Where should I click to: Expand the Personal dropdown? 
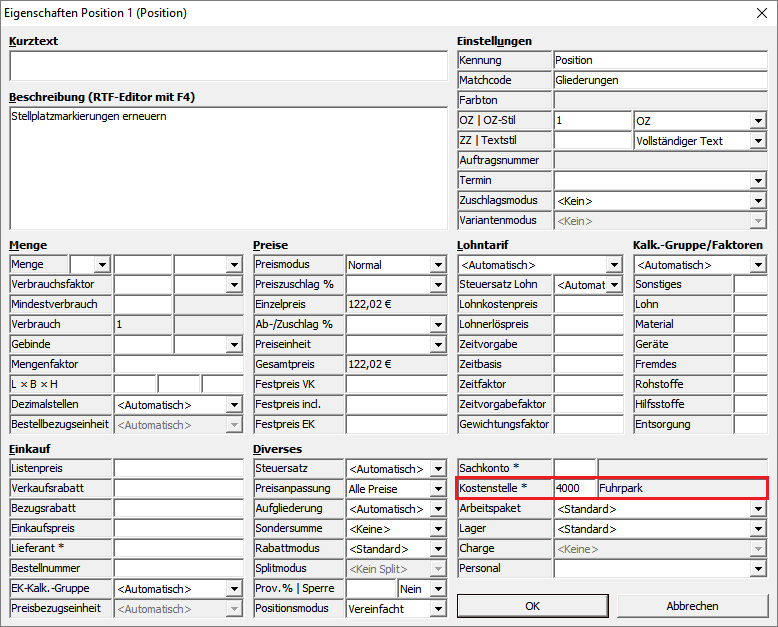click(758, 569)
